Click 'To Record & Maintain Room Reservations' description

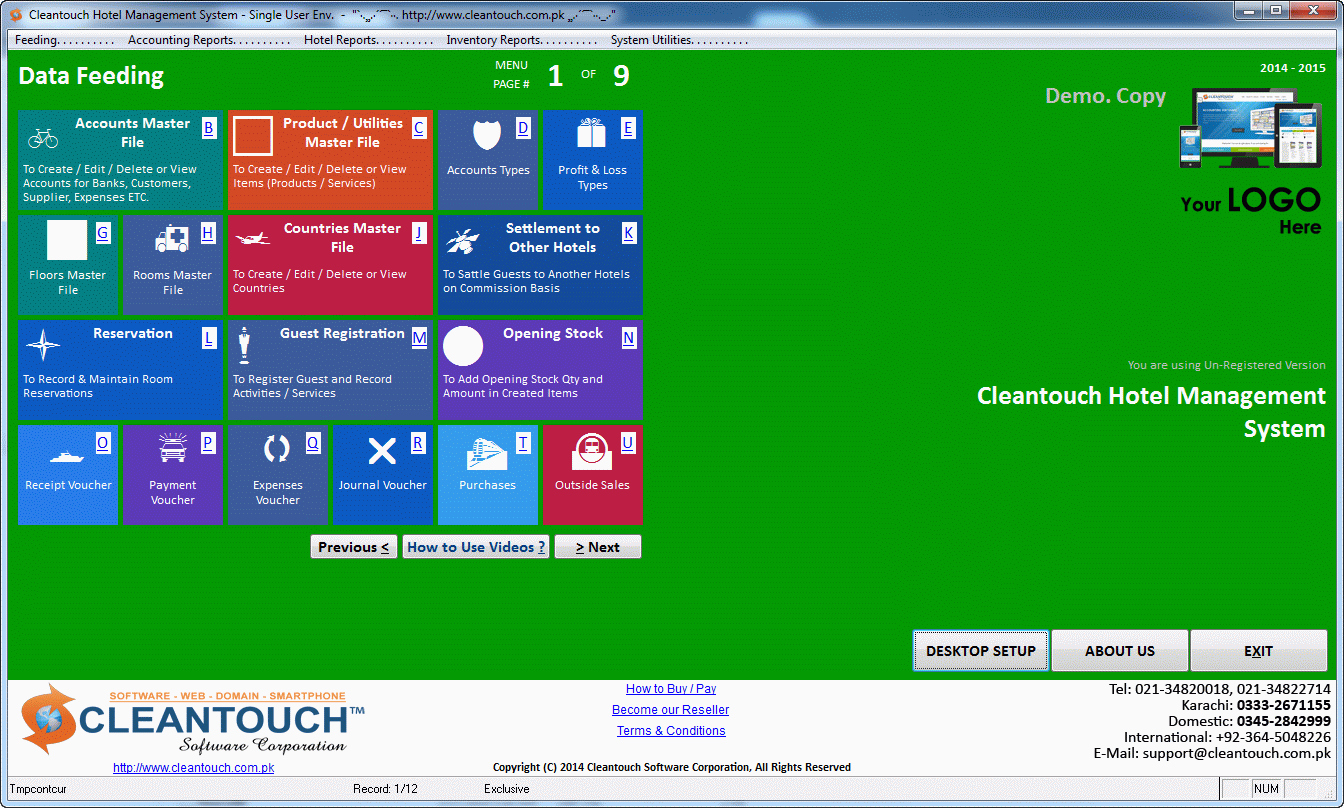click(x=98, y=386)
